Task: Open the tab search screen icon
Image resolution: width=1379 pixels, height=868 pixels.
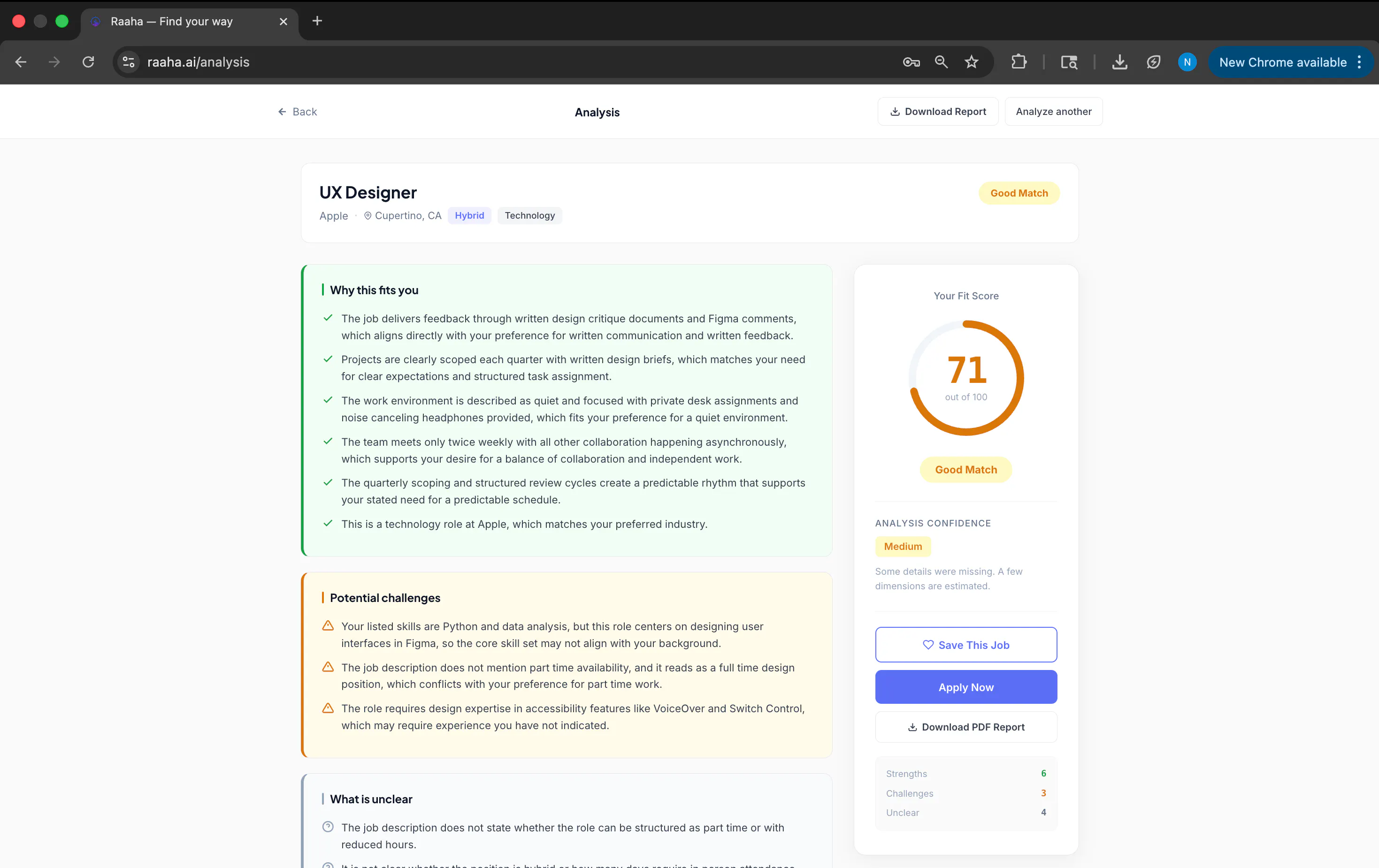Action: point(1069,62)
